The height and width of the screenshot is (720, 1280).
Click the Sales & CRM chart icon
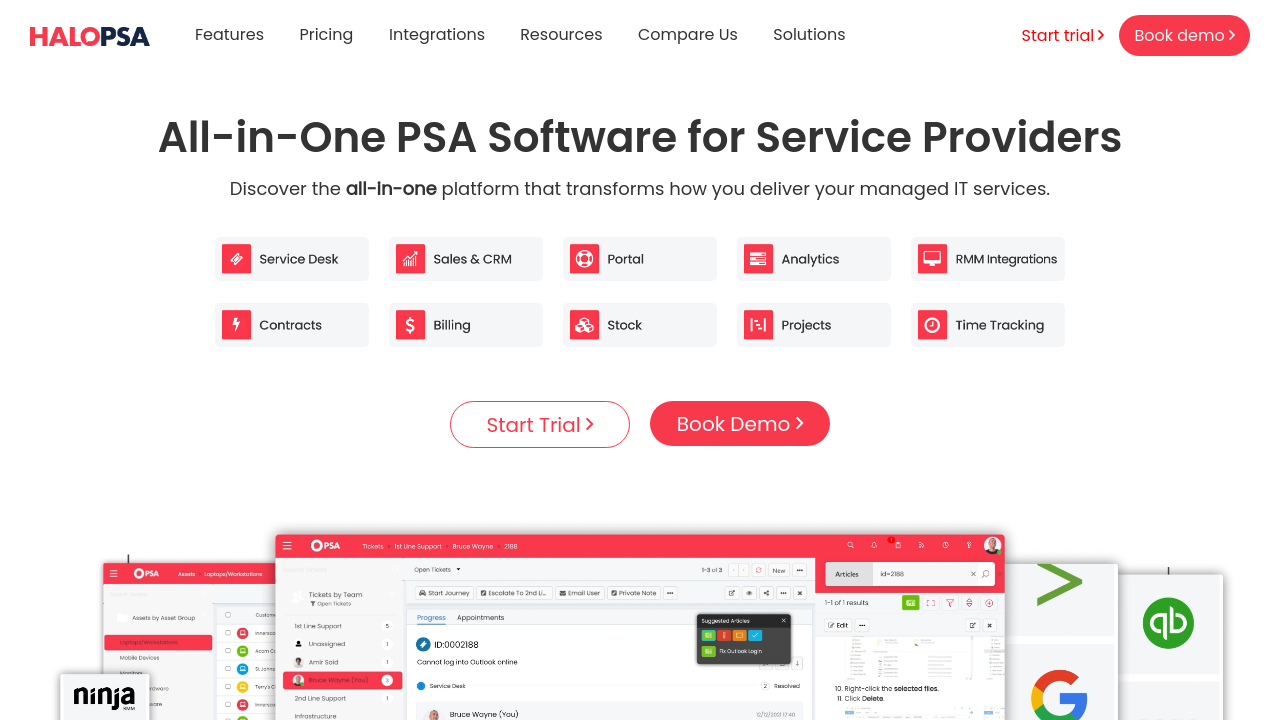(410, 259)
